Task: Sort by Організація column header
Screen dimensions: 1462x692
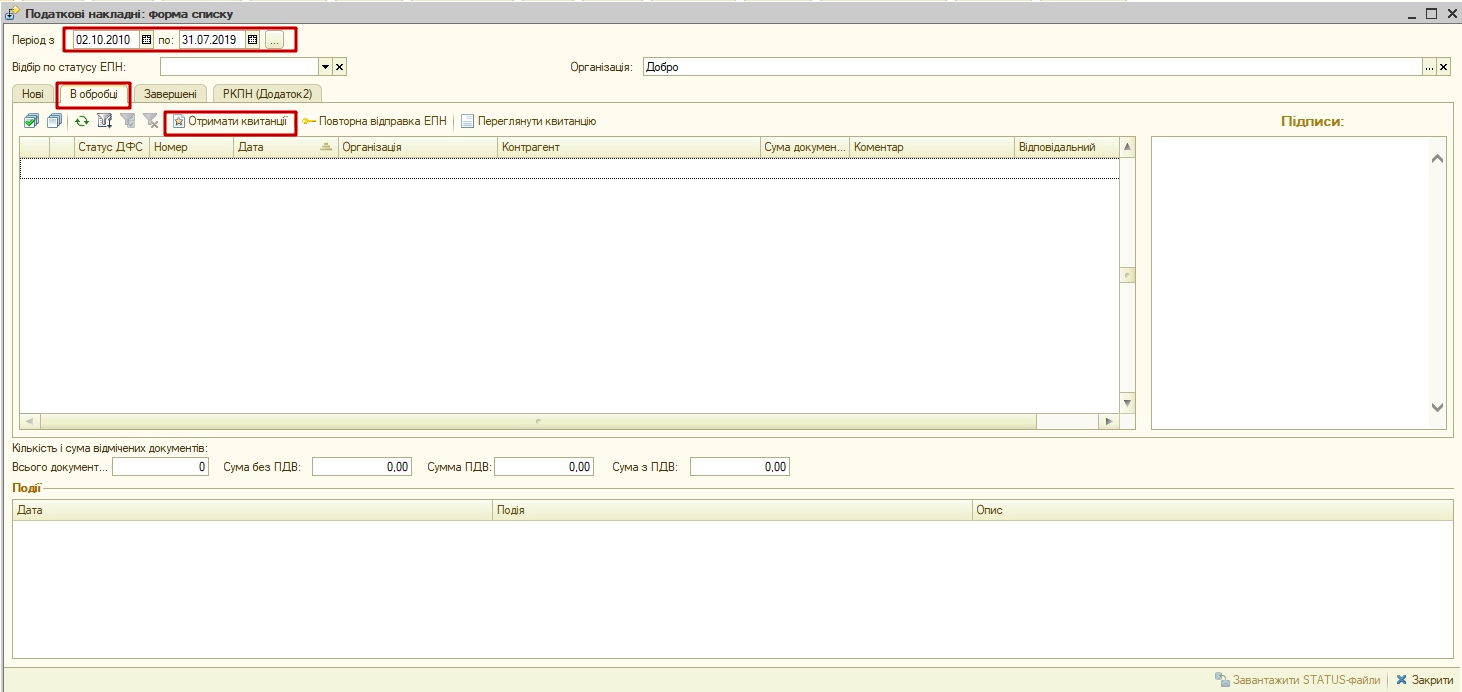Action: click(418, 147)
